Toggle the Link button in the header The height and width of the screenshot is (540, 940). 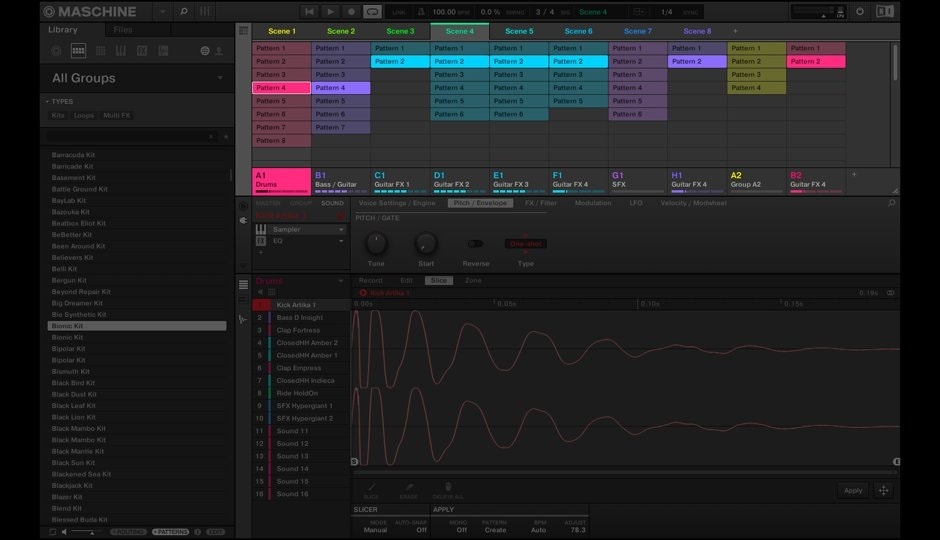(x=399, y=12)
